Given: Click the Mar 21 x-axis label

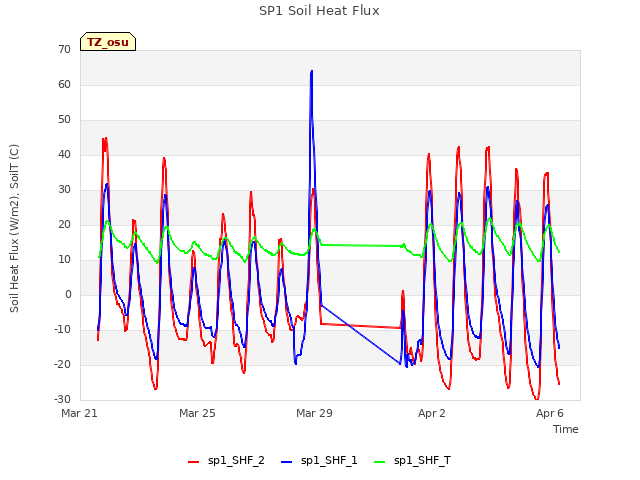Looking at the screenshot, I should coord(79,413).
